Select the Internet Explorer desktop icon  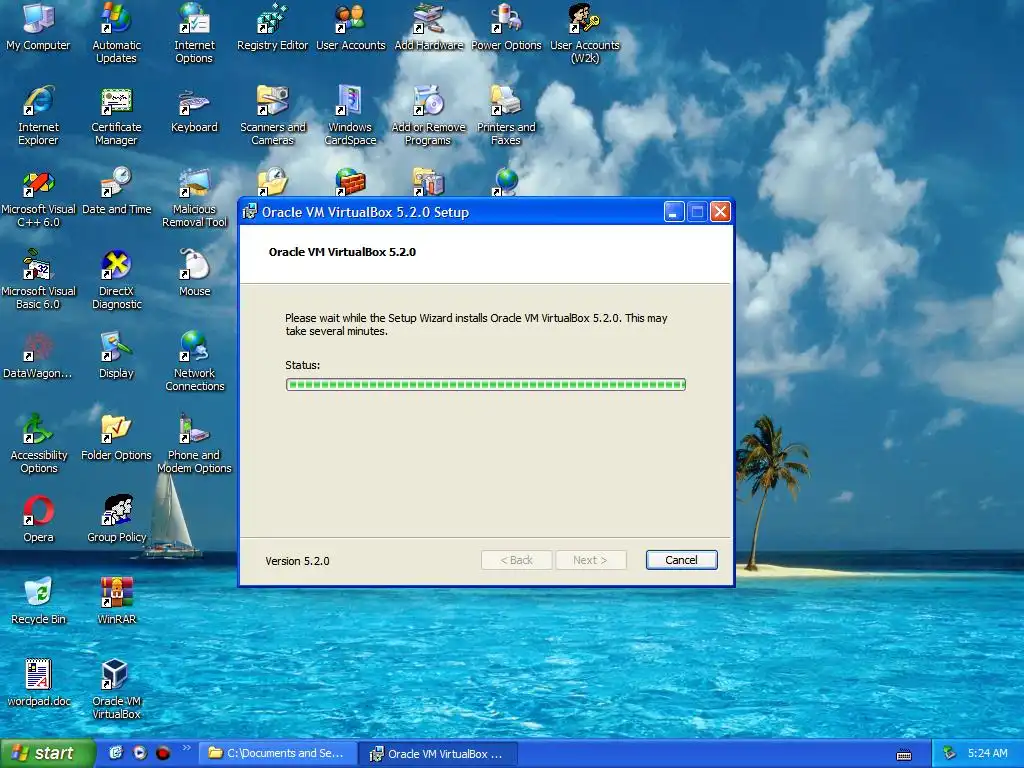pyautogui.click(x=38, y=115)
